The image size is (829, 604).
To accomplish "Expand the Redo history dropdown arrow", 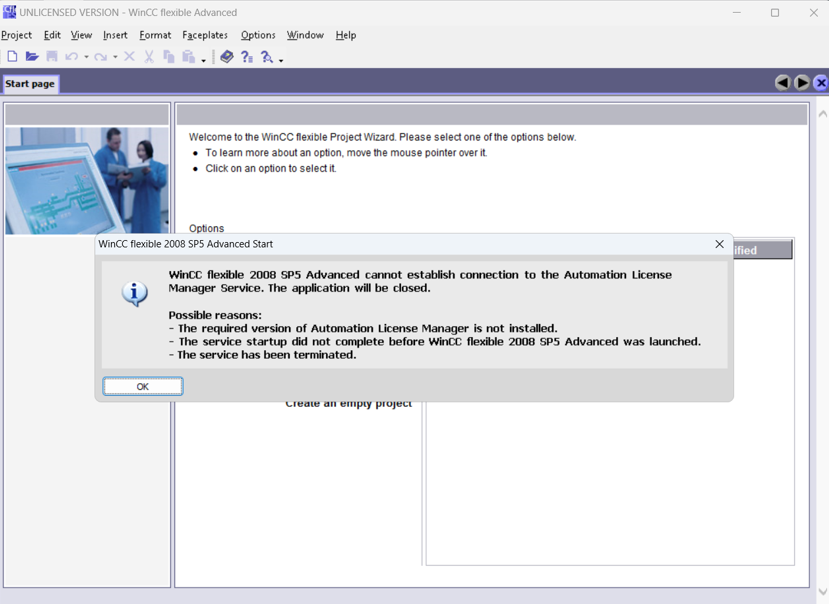I will (115, 58).
